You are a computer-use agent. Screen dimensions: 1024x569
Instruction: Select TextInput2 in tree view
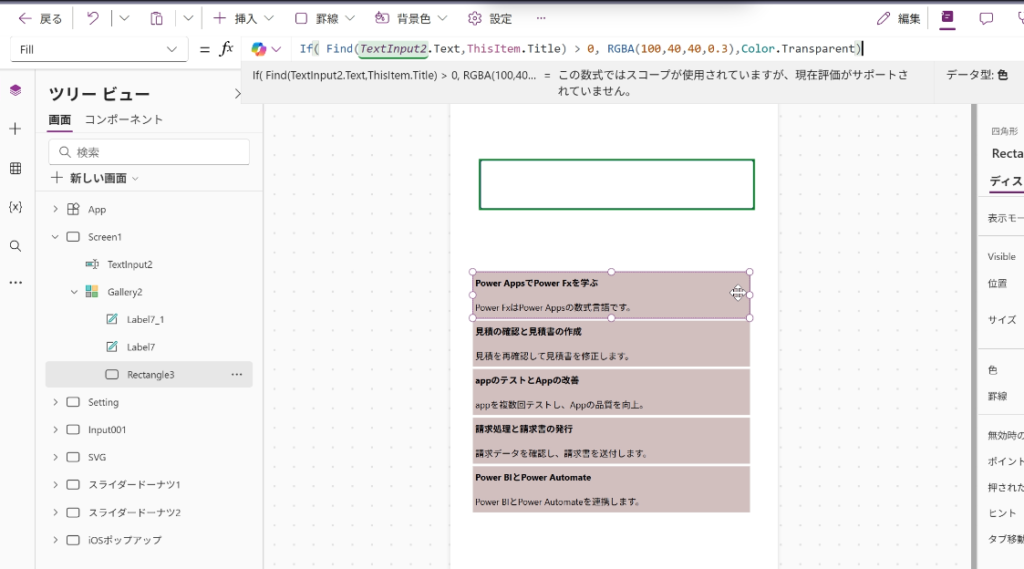tap(129, 265)
